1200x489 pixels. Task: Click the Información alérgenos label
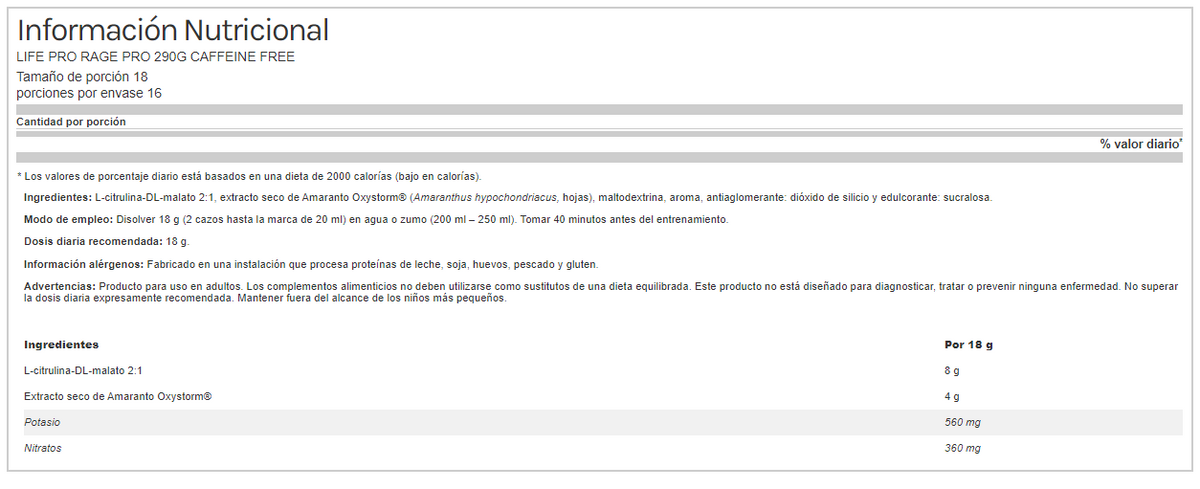(x=83, y=265)
